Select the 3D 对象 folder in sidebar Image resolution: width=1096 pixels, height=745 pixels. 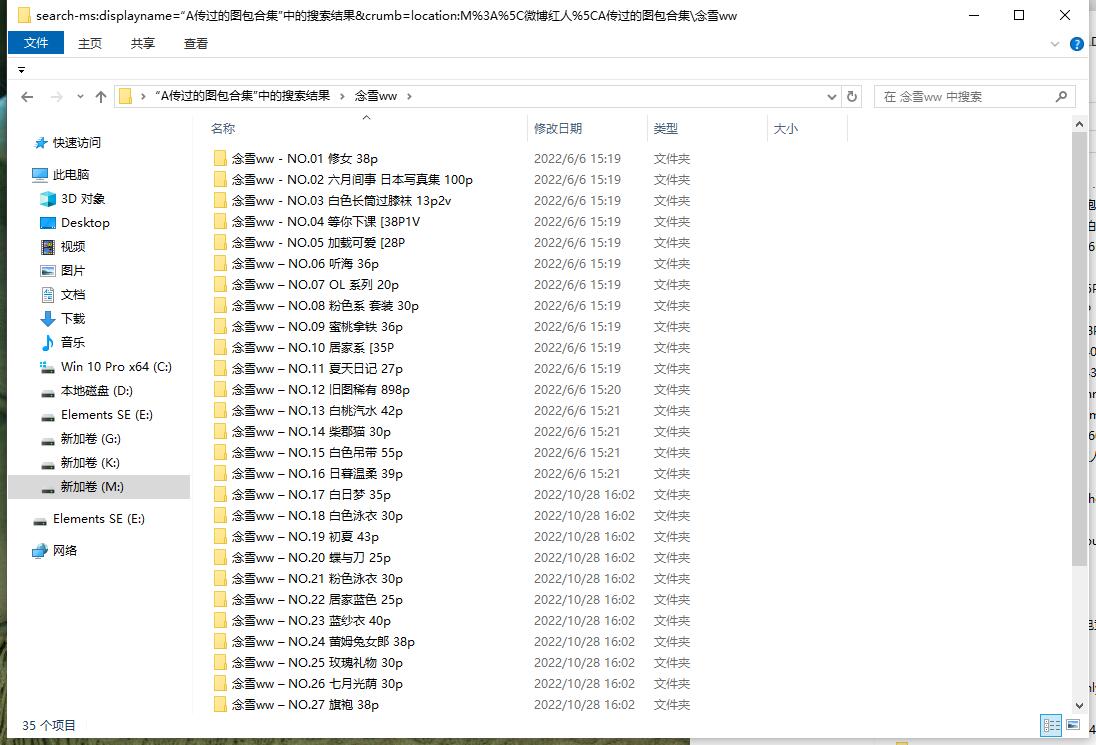82,199
